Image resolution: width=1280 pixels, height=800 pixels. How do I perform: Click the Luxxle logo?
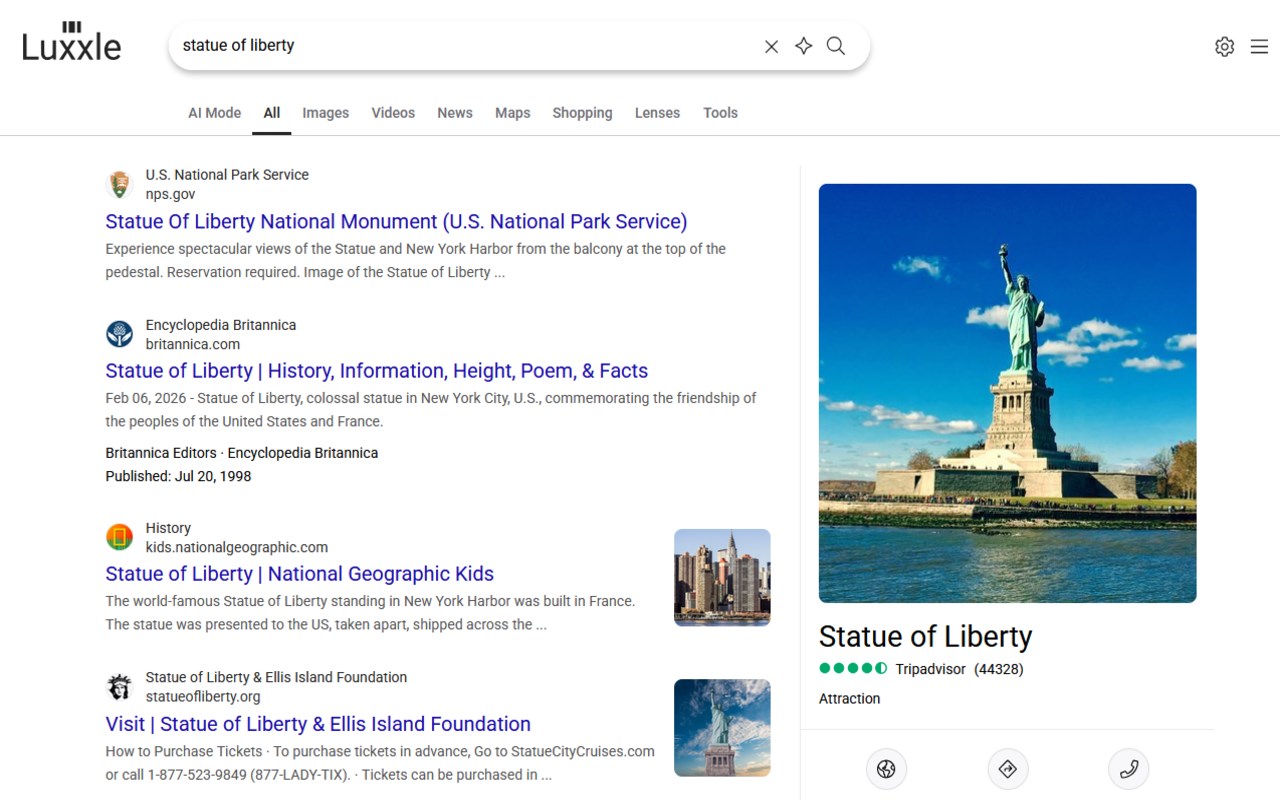tap(72, 42)
